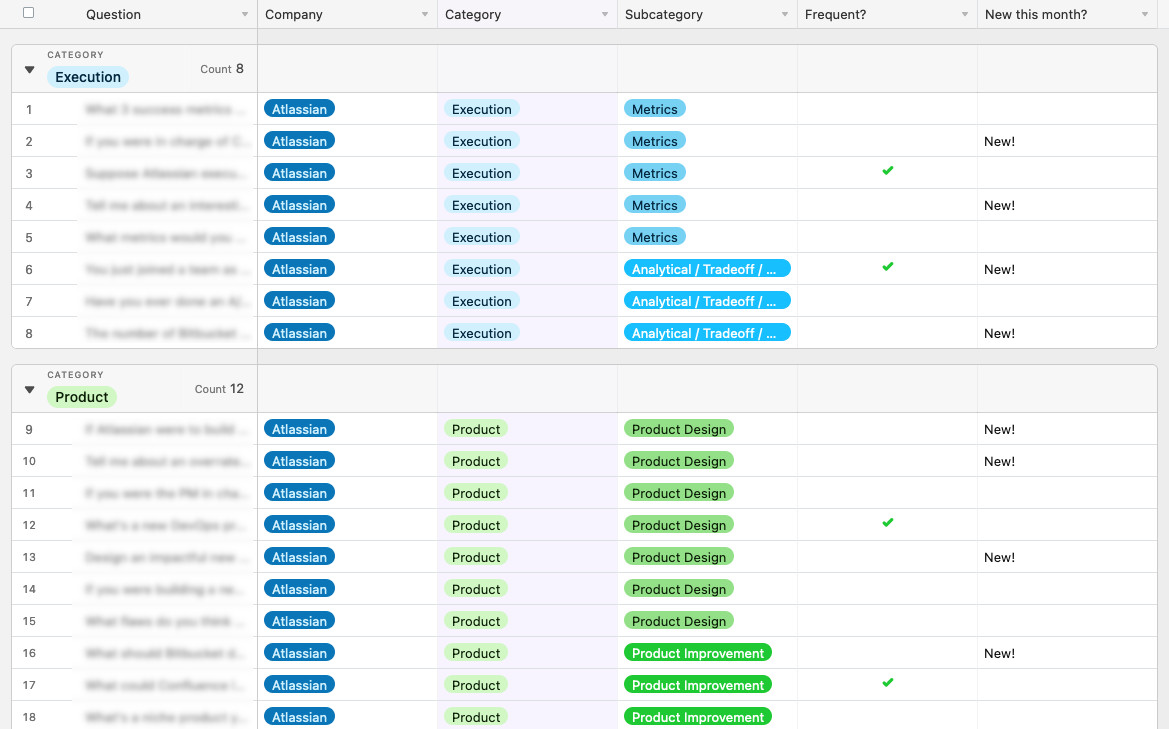
Task: Open the New this month? column dropdown
Action: tap(1145, 14)
